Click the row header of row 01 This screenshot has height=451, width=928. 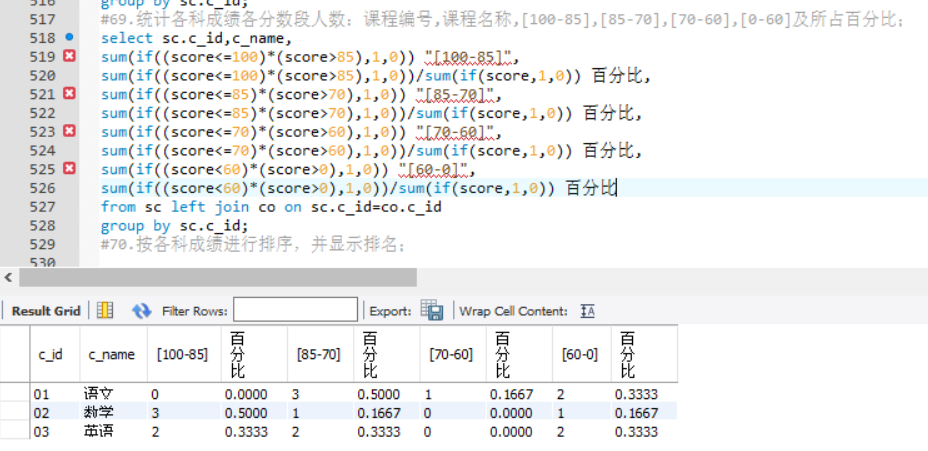15,394
